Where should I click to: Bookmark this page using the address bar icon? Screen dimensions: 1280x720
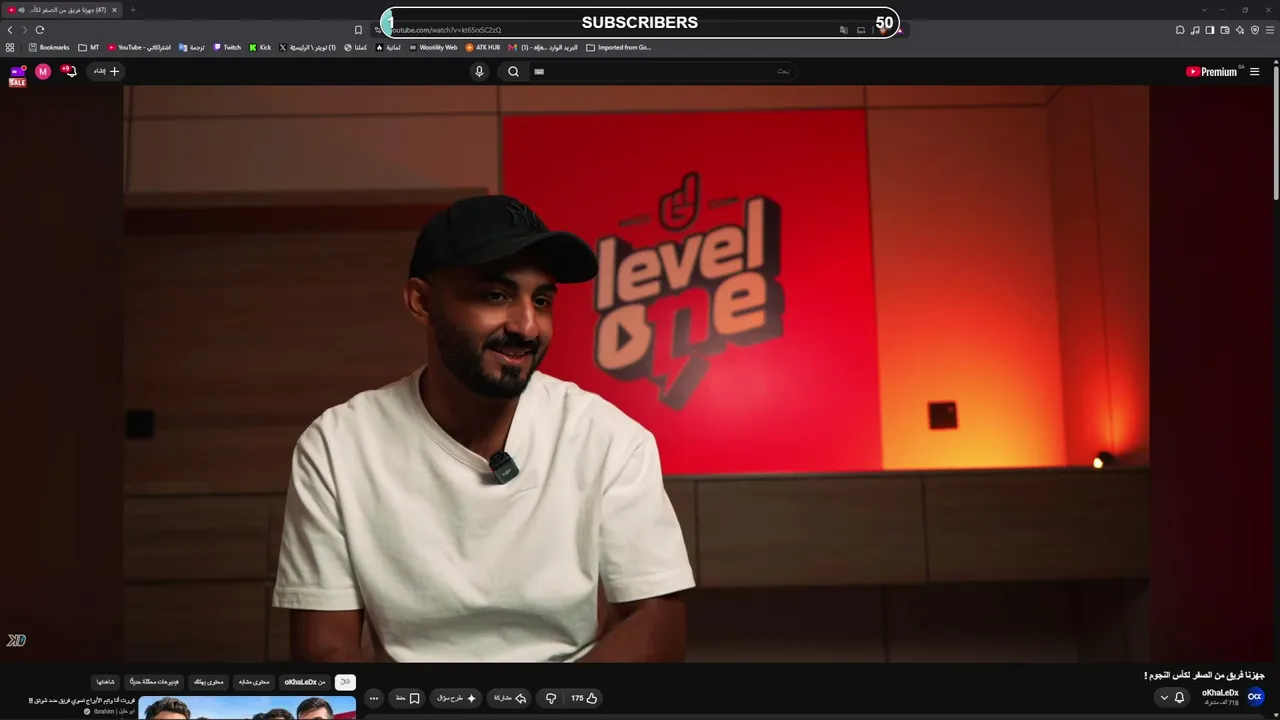point(358,30)
